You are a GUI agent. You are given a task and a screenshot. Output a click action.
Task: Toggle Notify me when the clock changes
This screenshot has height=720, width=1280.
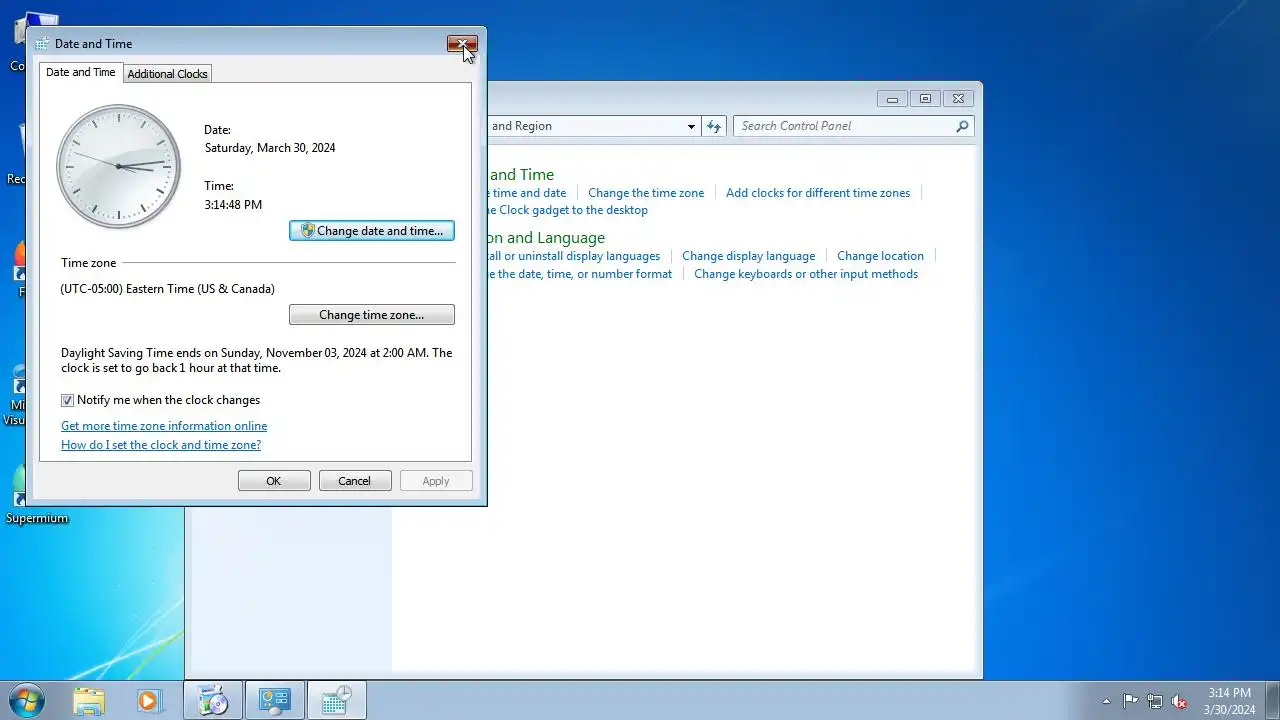pyautogui.click(x=67, y=400)
